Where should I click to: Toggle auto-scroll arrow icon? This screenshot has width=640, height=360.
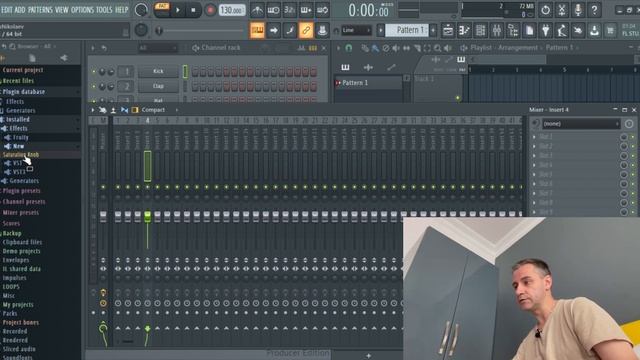(273, 30)
